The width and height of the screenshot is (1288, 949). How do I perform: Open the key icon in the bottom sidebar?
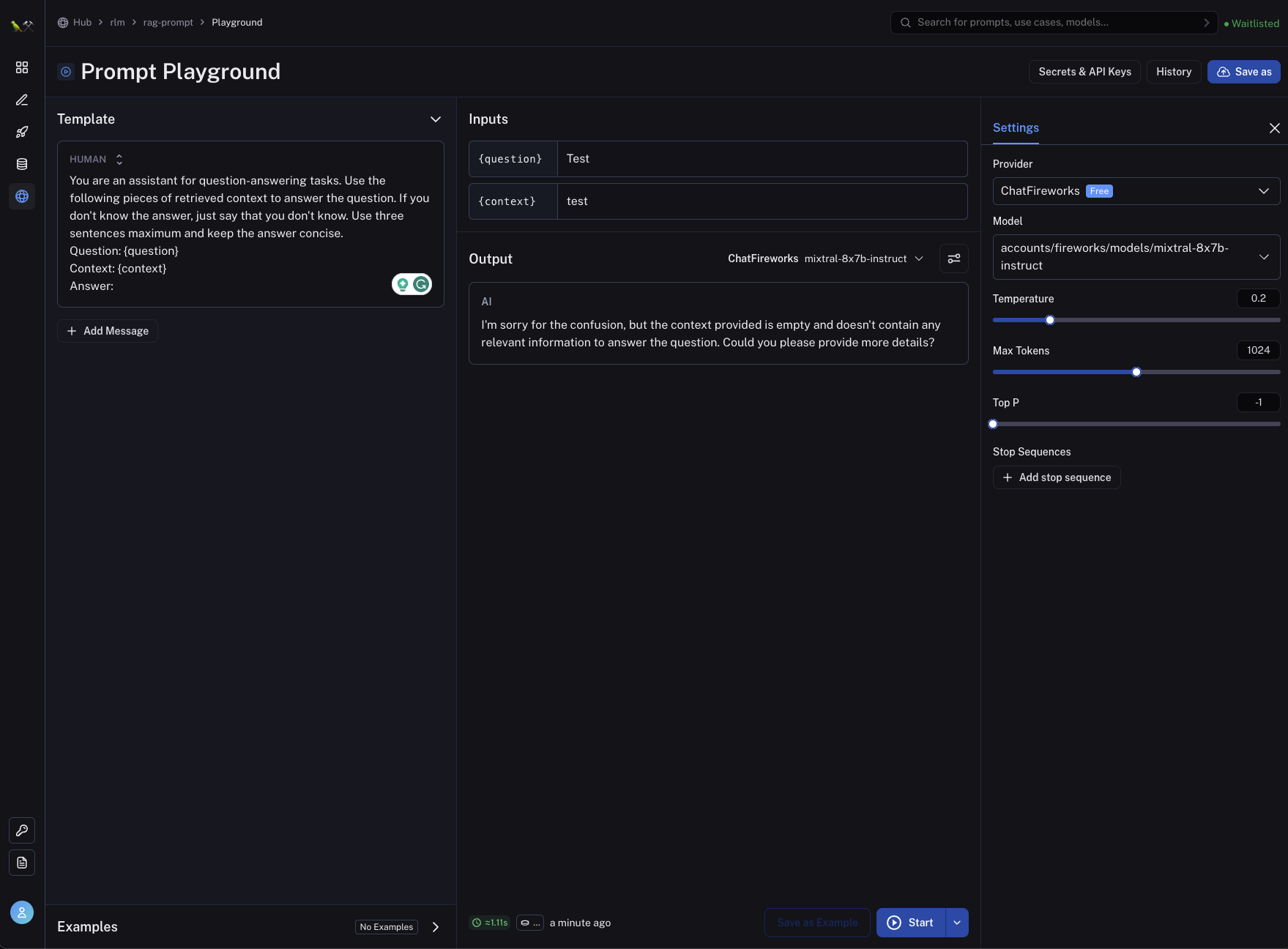(22, 830)
